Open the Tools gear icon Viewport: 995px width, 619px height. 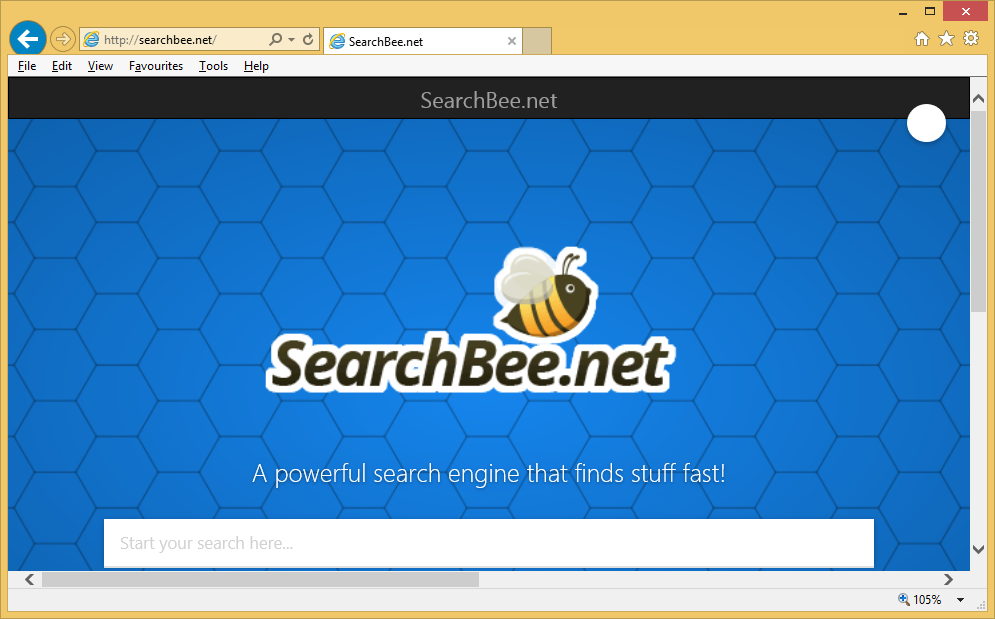pyautogui.click(x=971, y=38)
